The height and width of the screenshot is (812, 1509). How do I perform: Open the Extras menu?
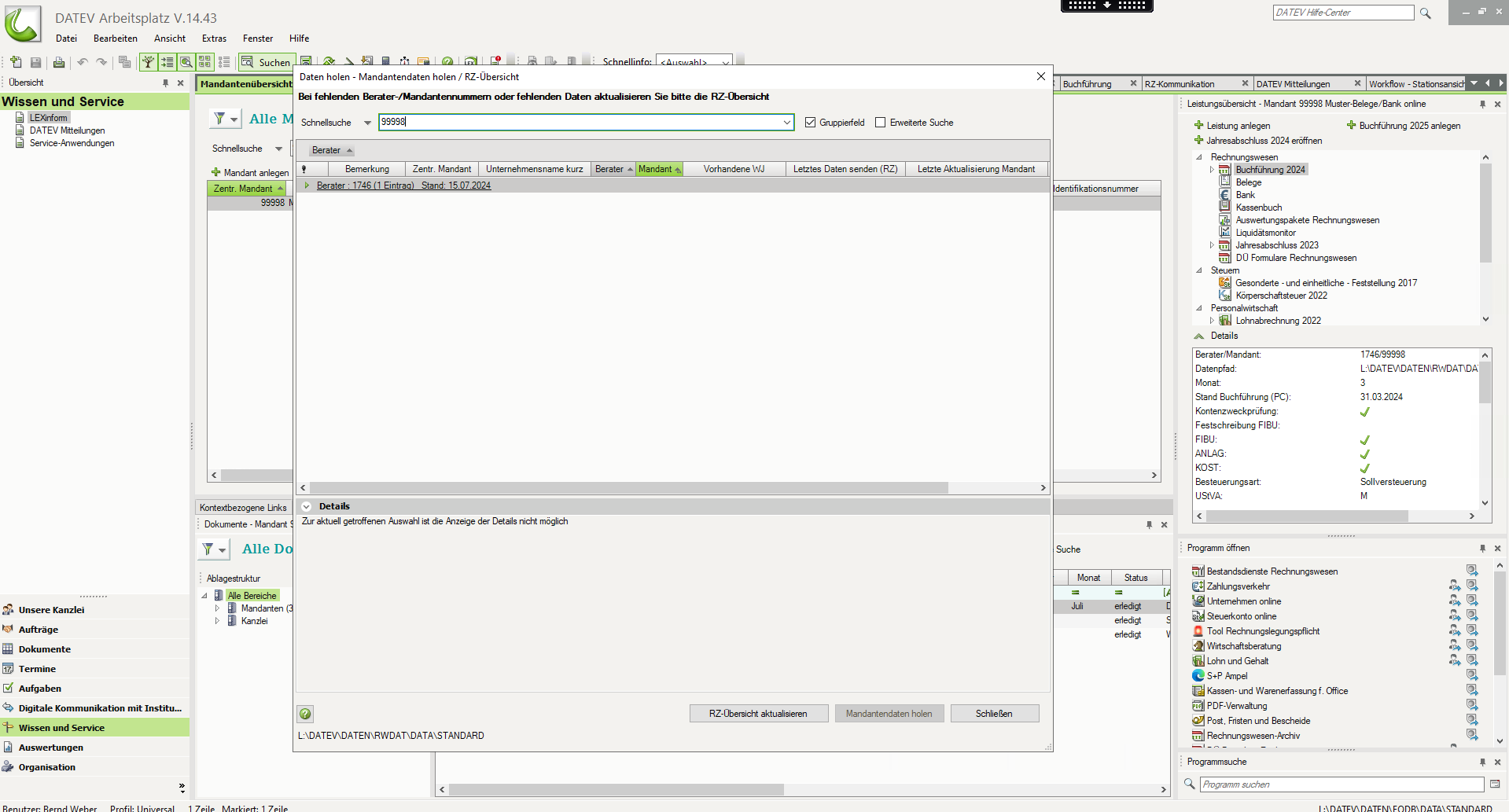point(214,39)
